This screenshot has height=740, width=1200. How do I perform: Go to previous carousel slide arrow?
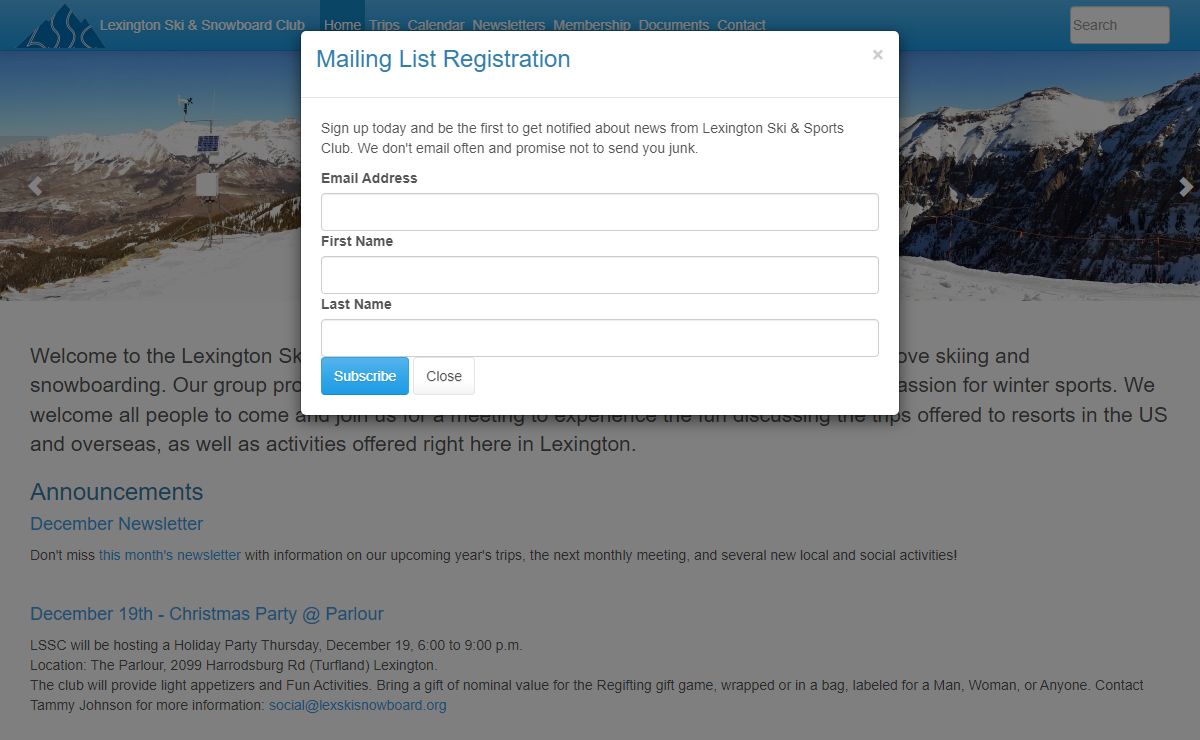[x=35, y=186]
